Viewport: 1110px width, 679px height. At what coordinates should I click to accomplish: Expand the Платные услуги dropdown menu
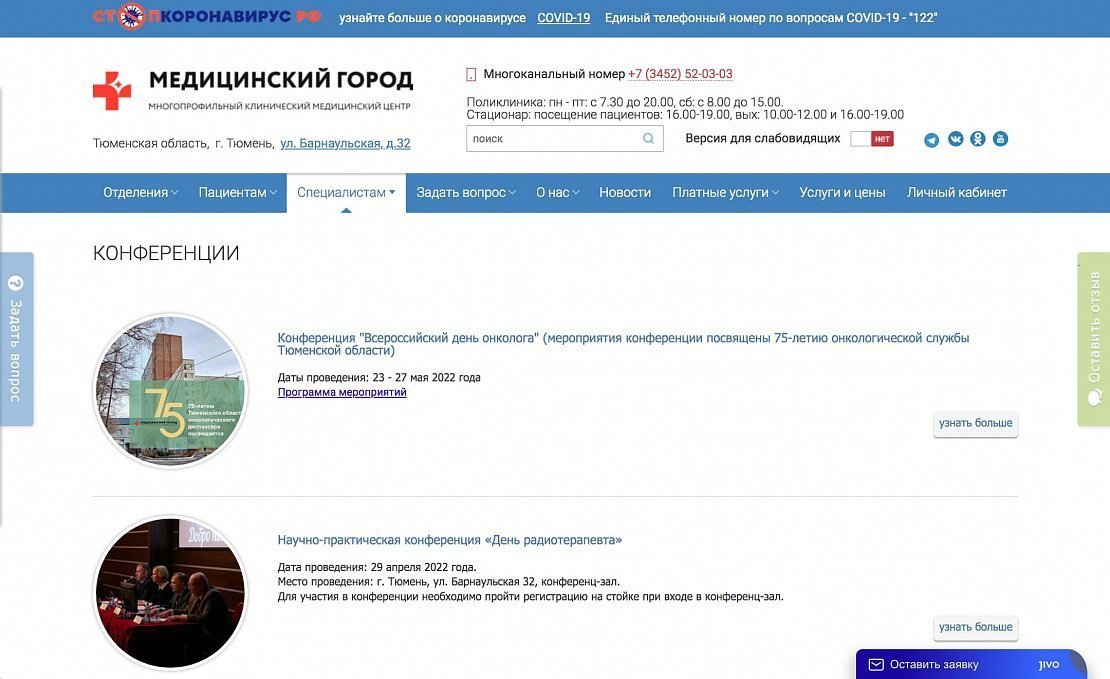(725, 193)
